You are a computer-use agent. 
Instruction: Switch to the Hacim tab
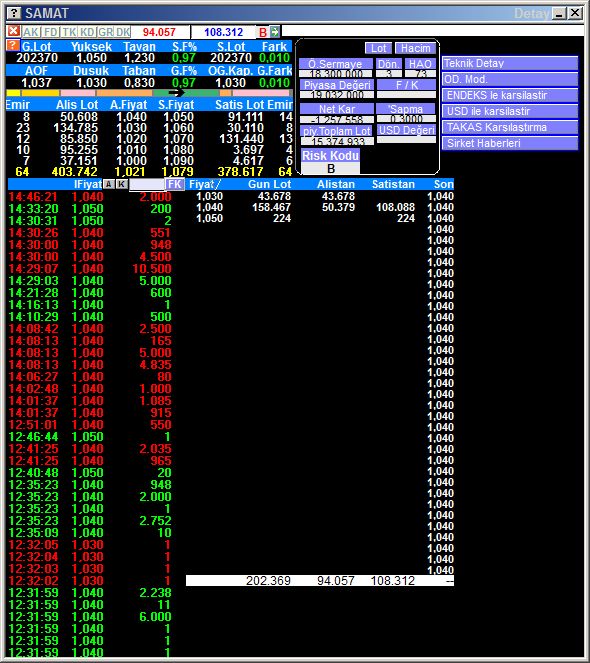(x=415, y=48)
